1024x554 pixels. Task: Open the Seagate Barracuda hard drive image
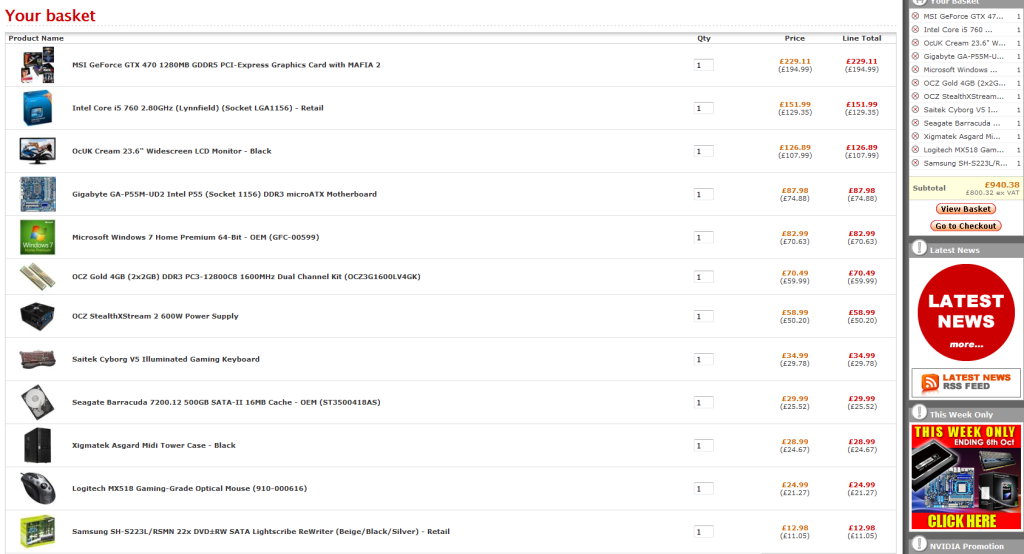(37, 402)
